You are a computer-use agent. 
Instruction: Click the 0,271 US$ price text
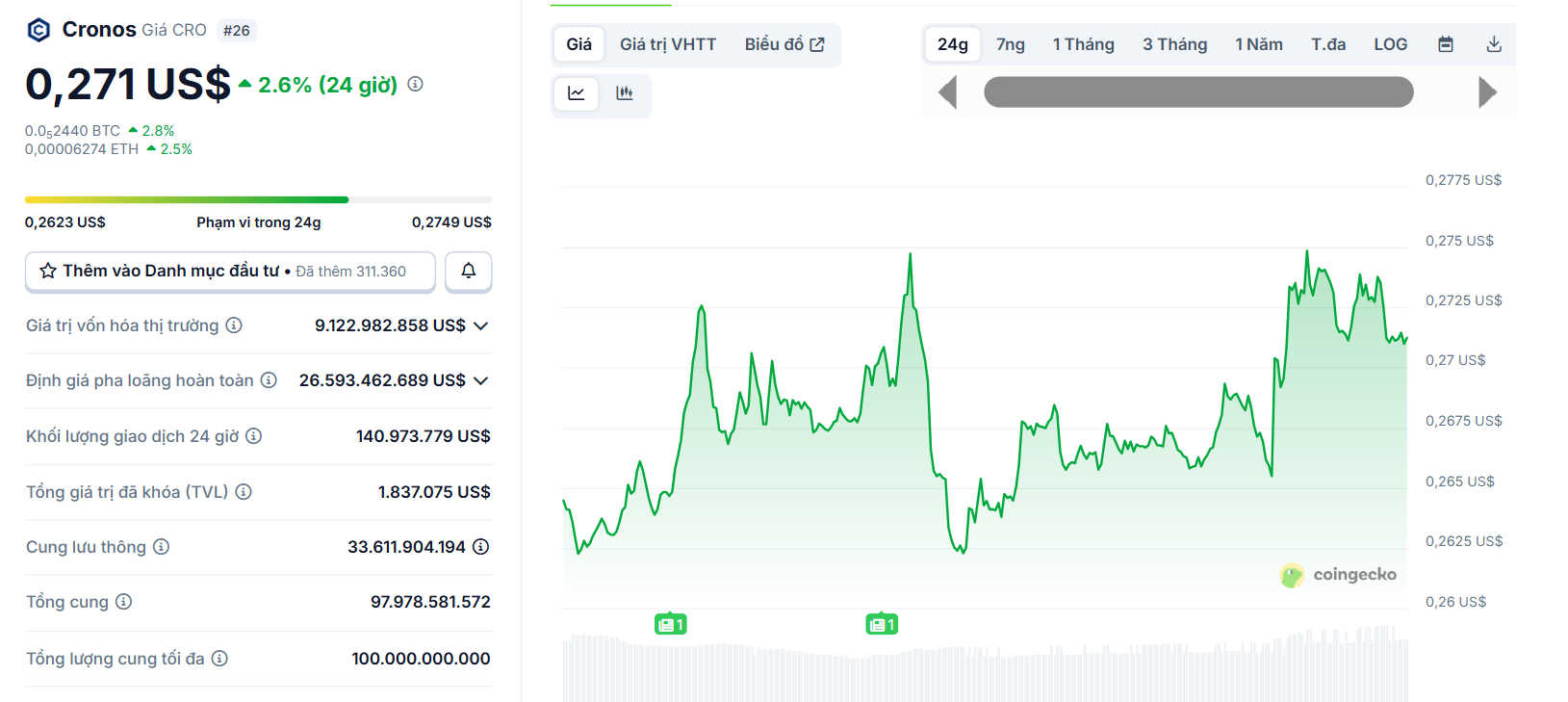tap(128, 85)
